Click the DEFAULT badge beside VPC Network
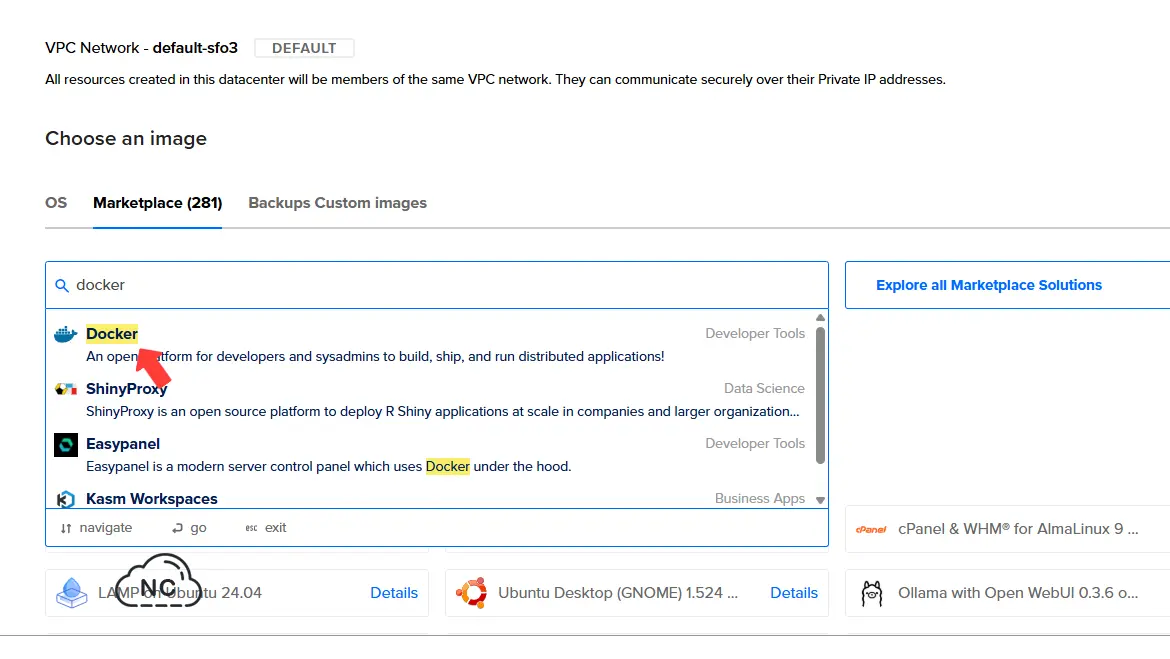1170x659 pixels. (304, 49)
